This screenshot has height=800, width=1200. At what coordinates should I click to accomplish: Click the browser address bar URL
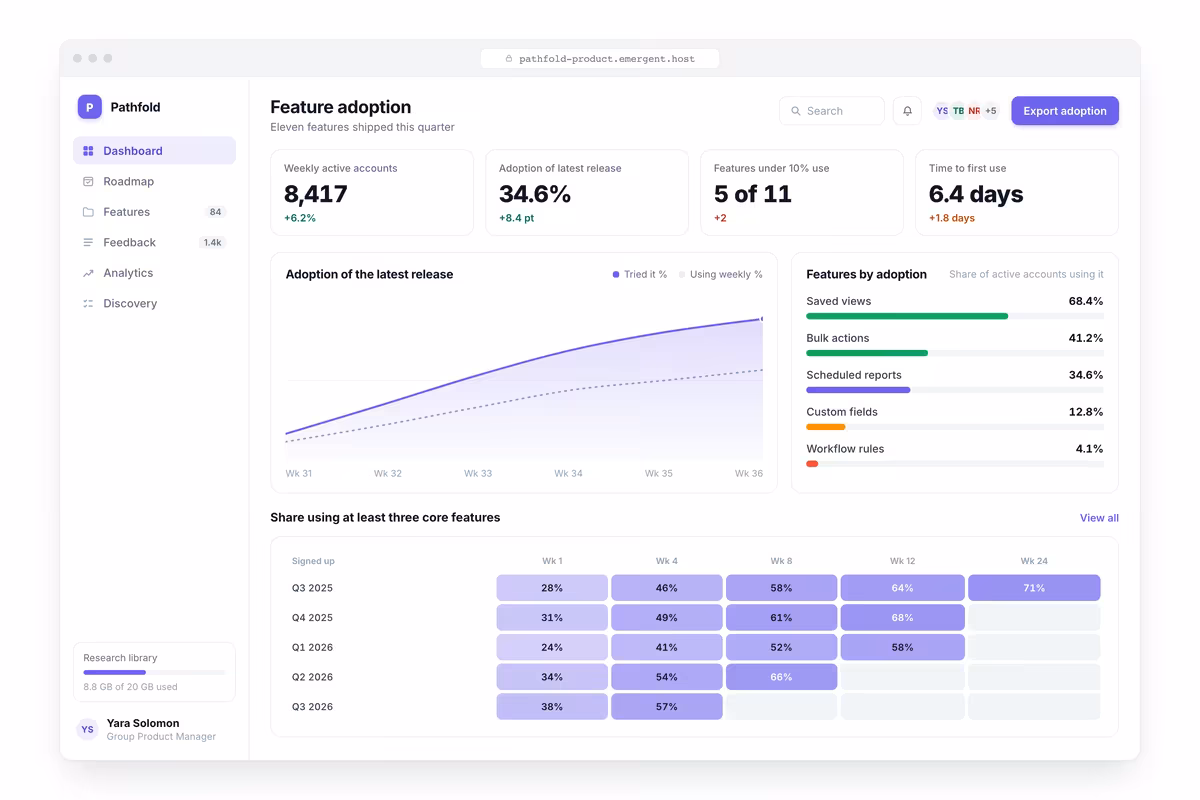click(600, 59)
